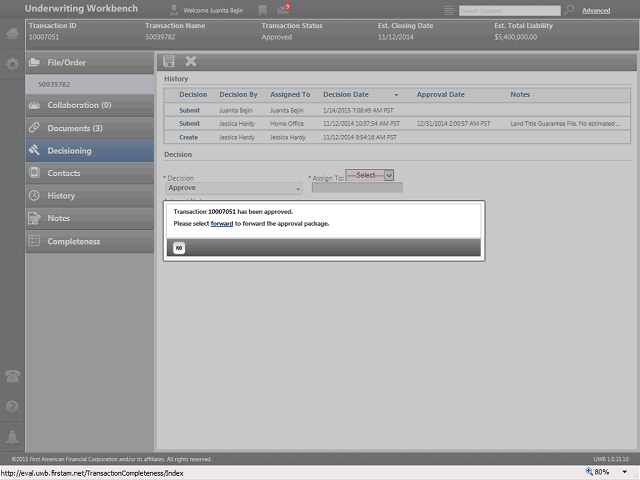The image size is (640, 480).
Task: Open the Assign To select dropdown
Action: pos(369,175)
